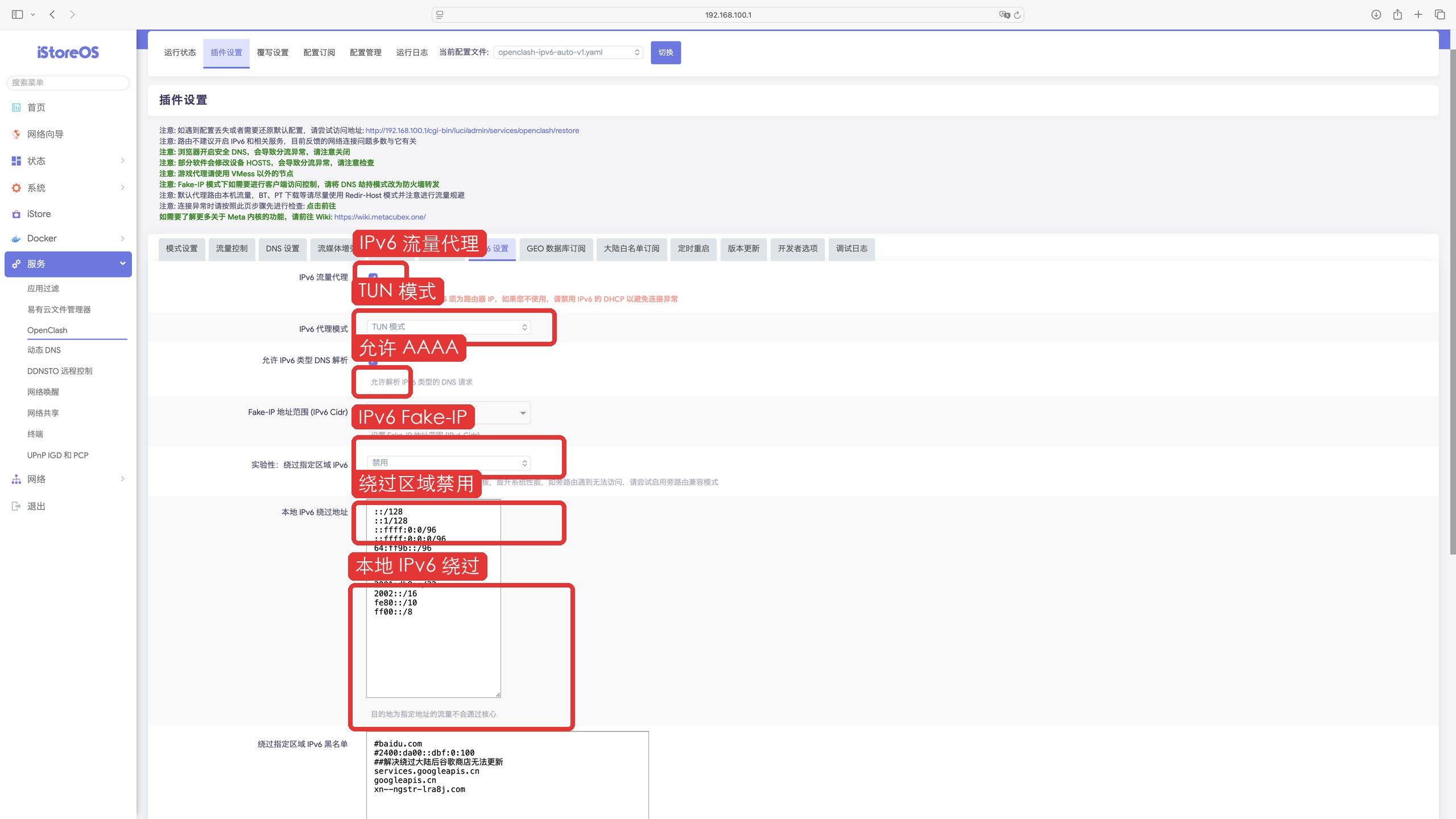Expand the 状态 sidebar menu
The image size is (1456, 819).
68,161
